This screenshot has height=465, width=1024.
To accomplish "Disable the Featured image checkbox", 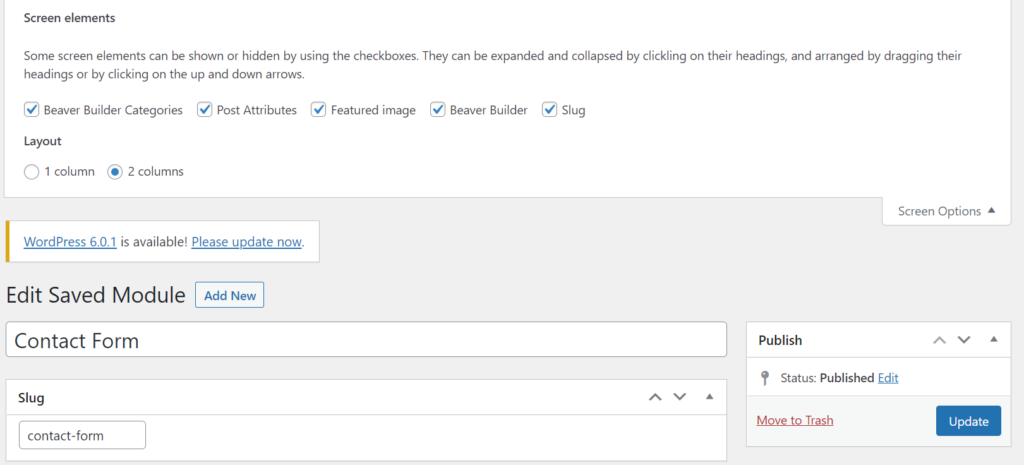I will click(x=319, y=110).
